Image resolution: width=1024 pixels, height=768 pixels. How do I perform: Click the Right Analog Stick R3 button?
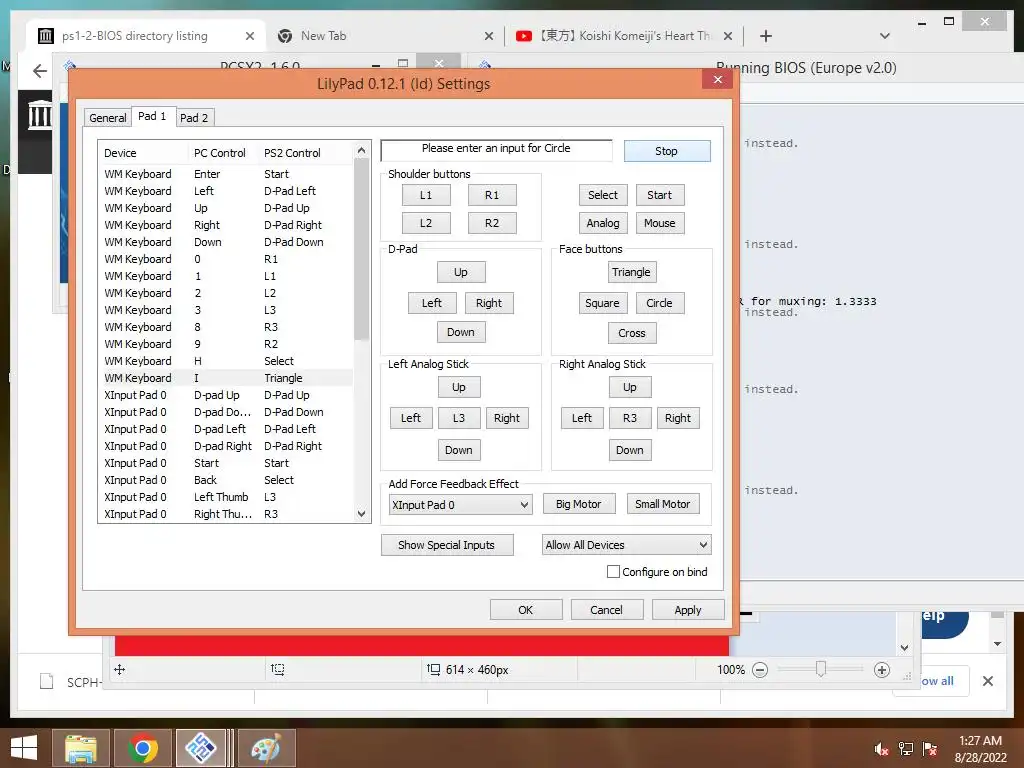630,417
